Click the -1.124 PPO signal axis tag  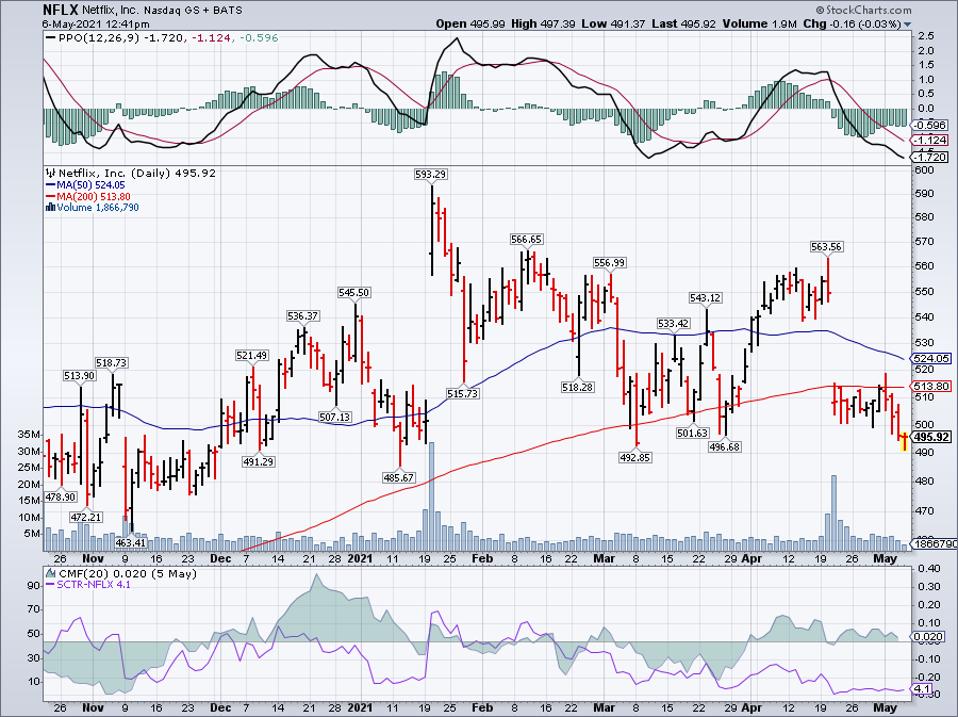point(931,140)
